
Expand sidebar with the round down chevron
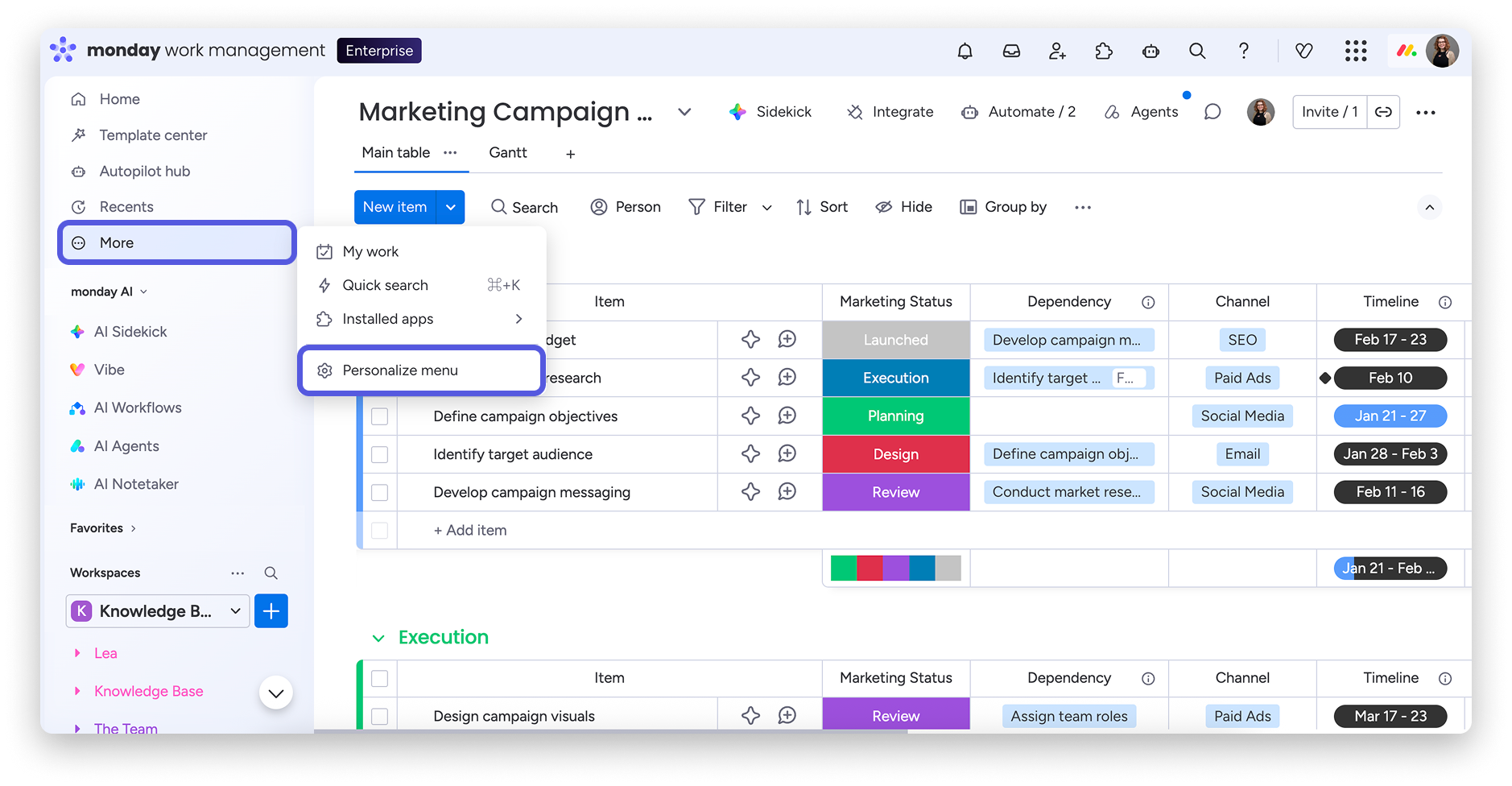[x=276, y=693]
